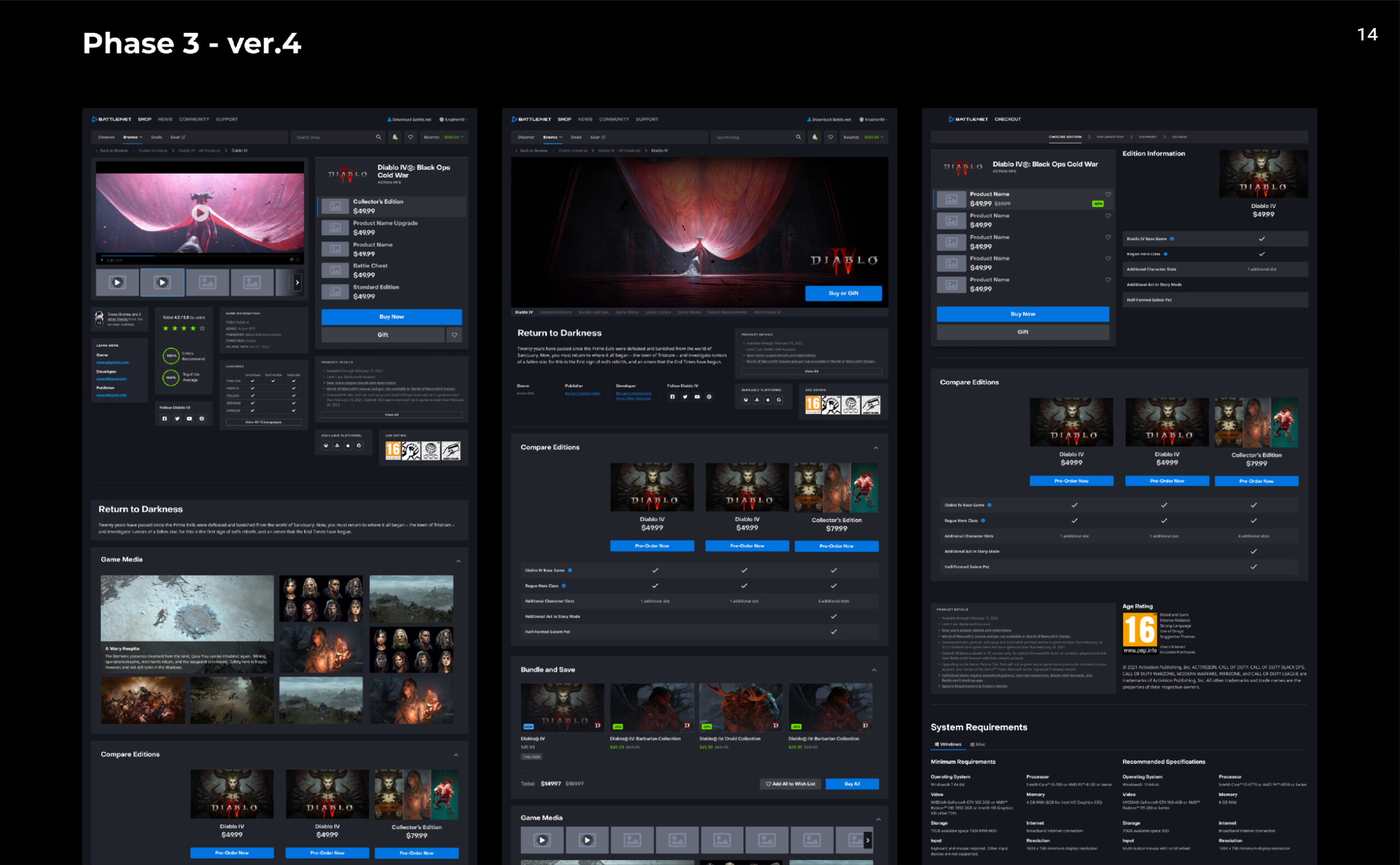The height and width of the screenshot is (865, 1400).
Task: Collapse Compare Editions section in middle mockup
Action: tap(876, 448)
